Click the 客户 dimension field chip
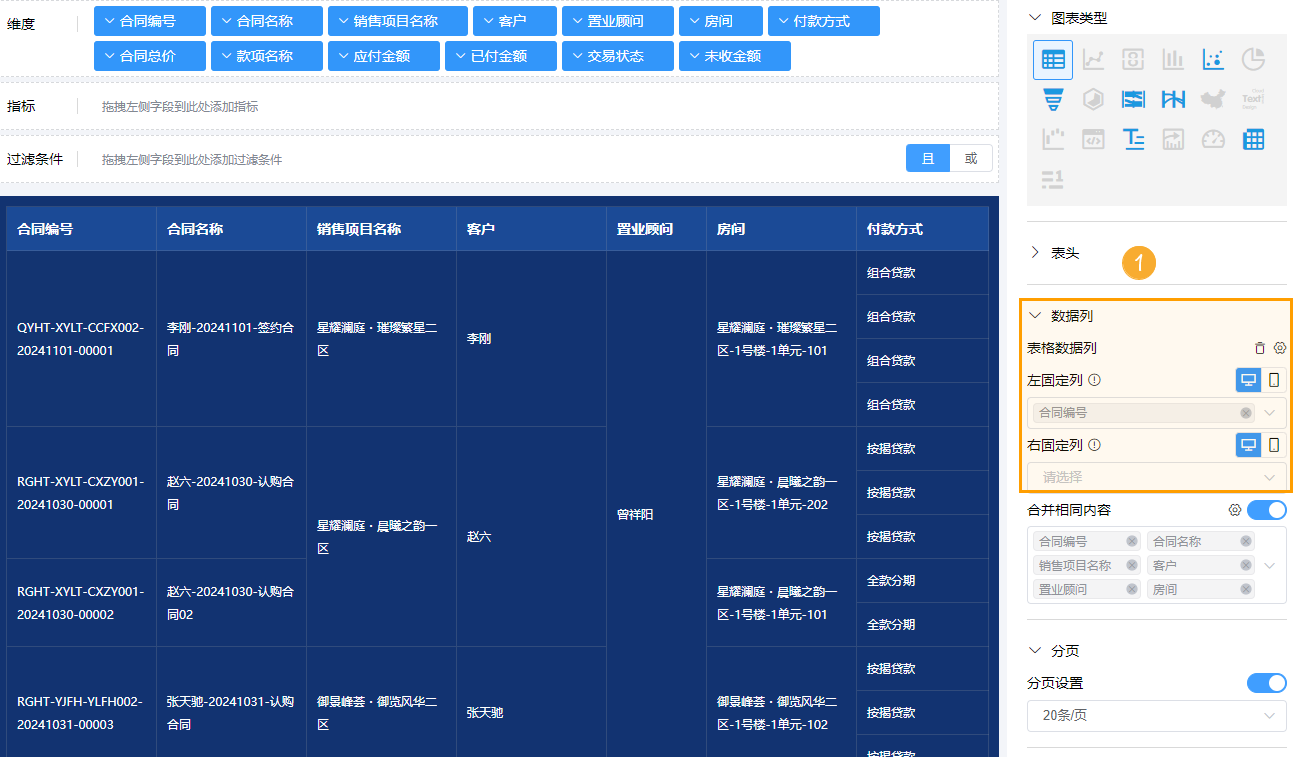This screenshot has width=1293, height=757. [514, 20]
